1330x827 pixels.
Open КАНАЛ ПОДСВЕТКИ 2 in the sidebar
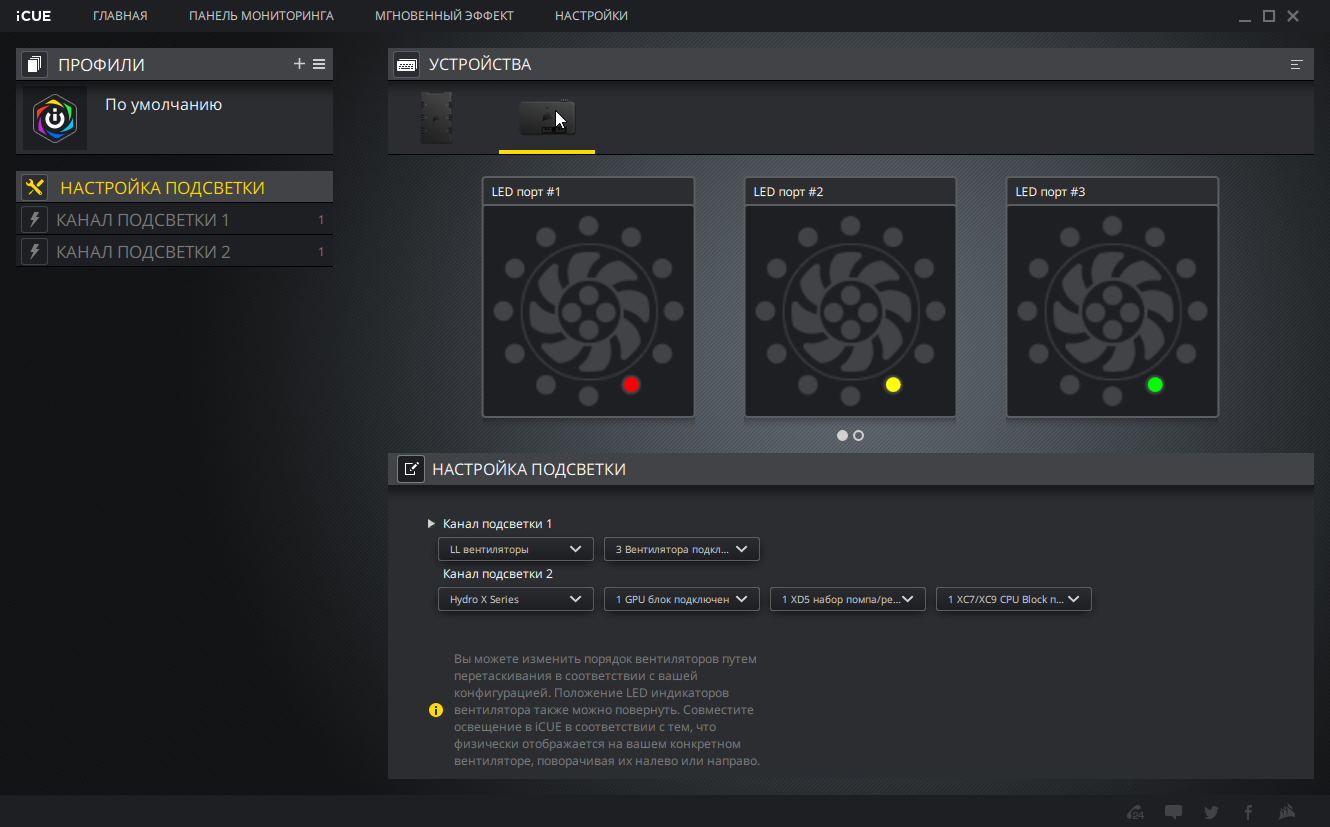click(174, 252)
